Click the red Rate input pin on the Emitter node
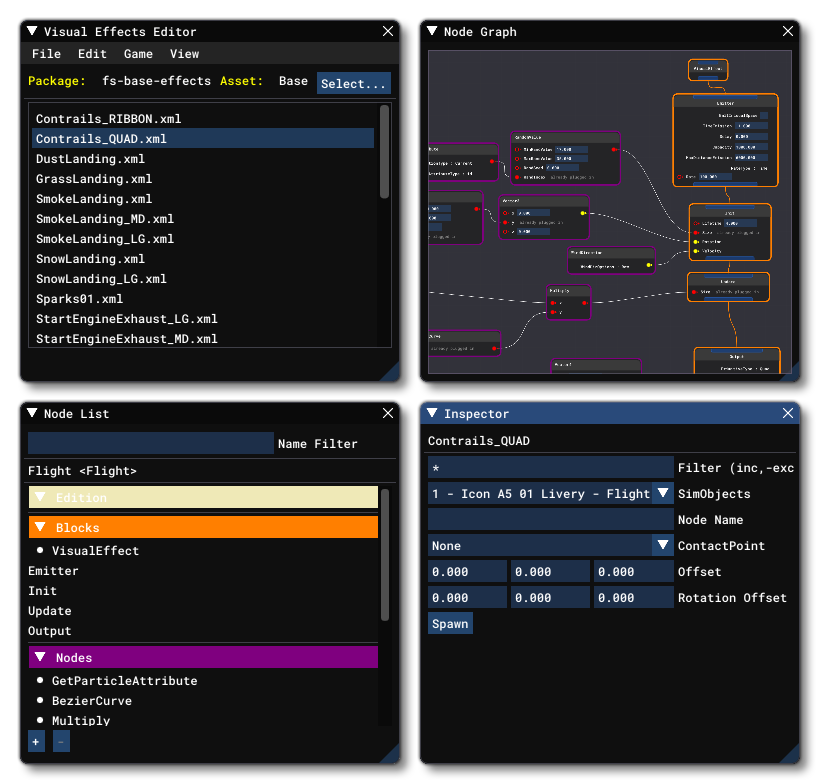The image size is (820, 784). pyautogui.click(x=680, y=177)
